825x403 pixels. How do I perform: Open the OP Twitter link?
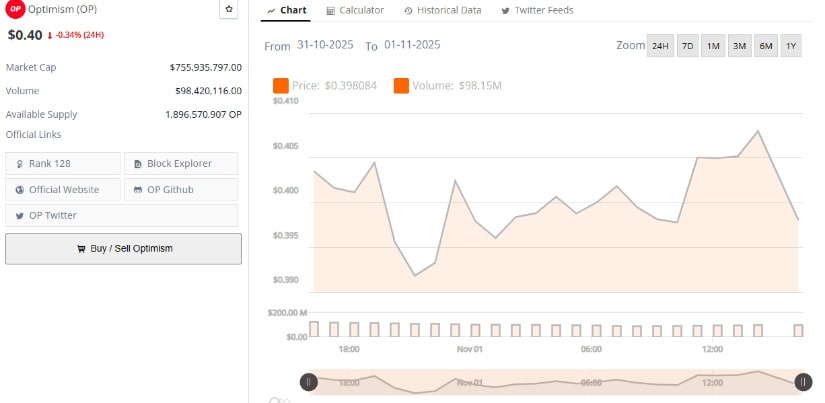click(122, 215)
